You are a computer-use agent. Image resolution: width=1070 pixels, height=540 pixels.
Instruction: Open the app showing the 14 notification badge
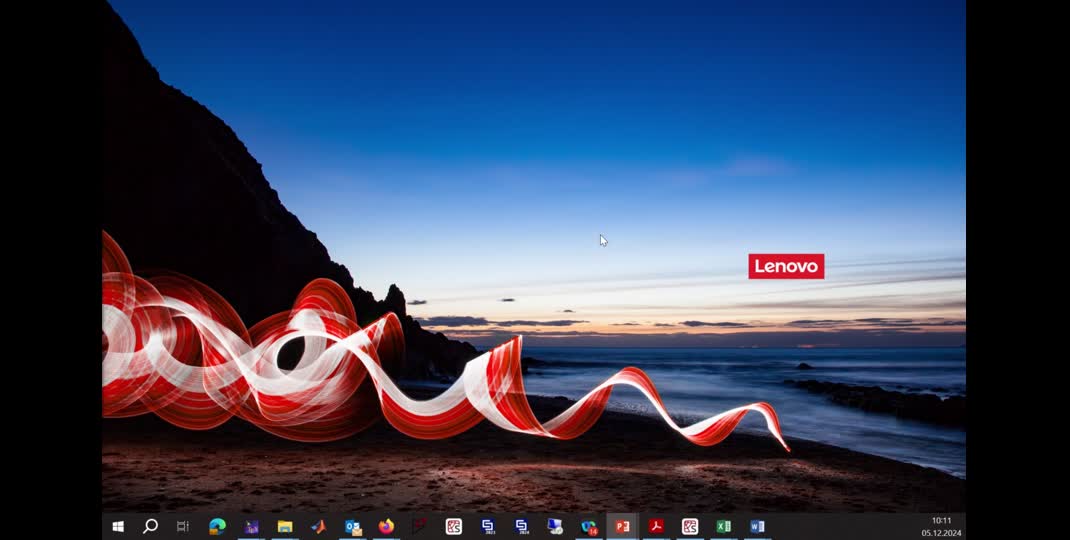(x=589, y=526)
